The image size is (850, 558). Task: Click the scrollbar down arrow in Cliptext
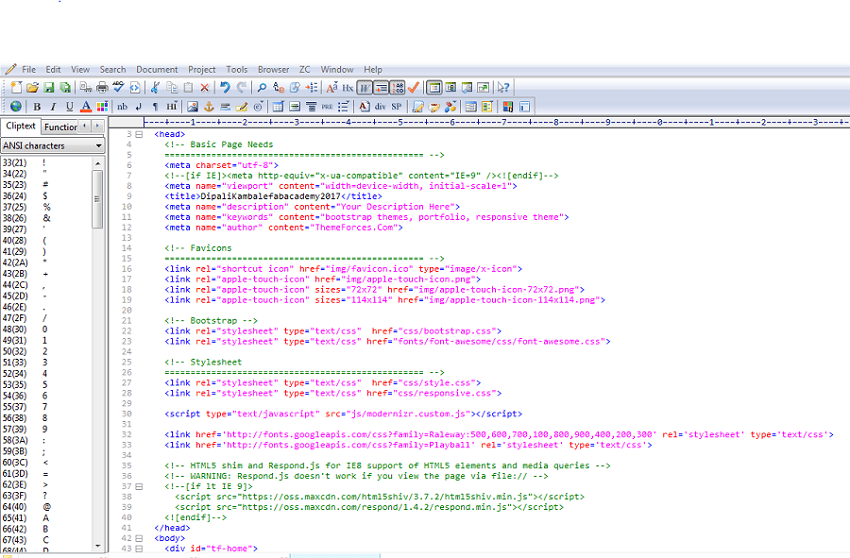coord(98,546)
